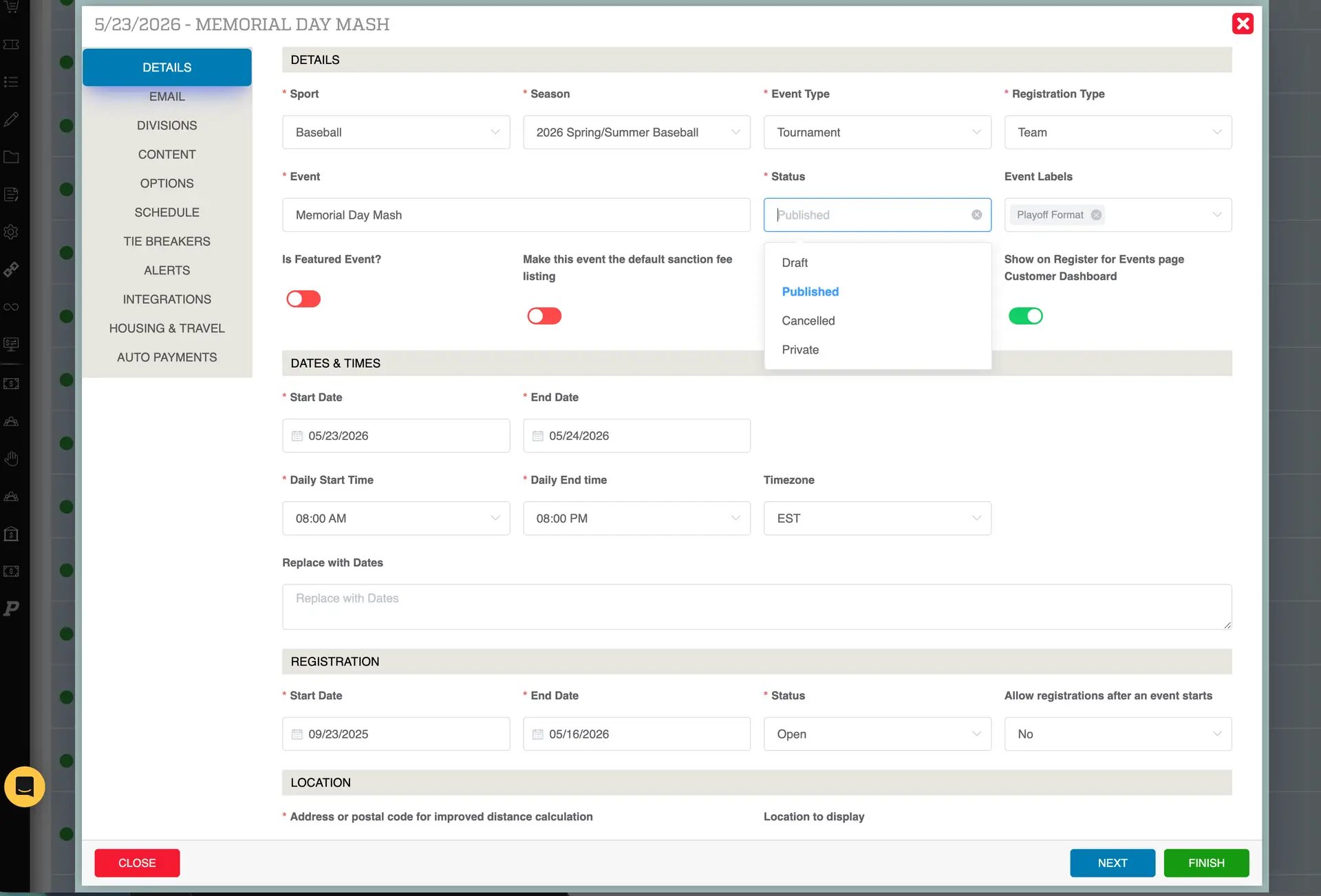Expand the Event Labels dropdown
The image size is (1321, 896).
click(x=1217, y=215)
